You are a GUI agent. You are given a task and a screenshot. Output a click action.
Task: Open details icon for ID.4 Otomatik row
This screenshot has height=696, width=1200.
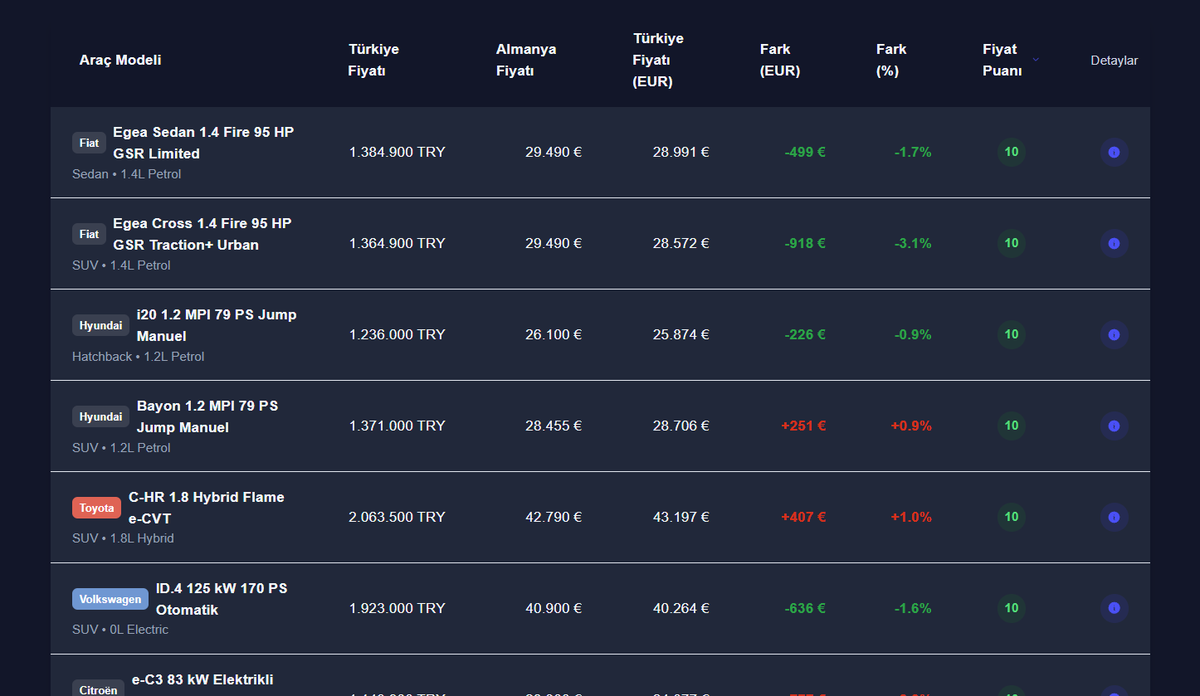click(1113, 608)
